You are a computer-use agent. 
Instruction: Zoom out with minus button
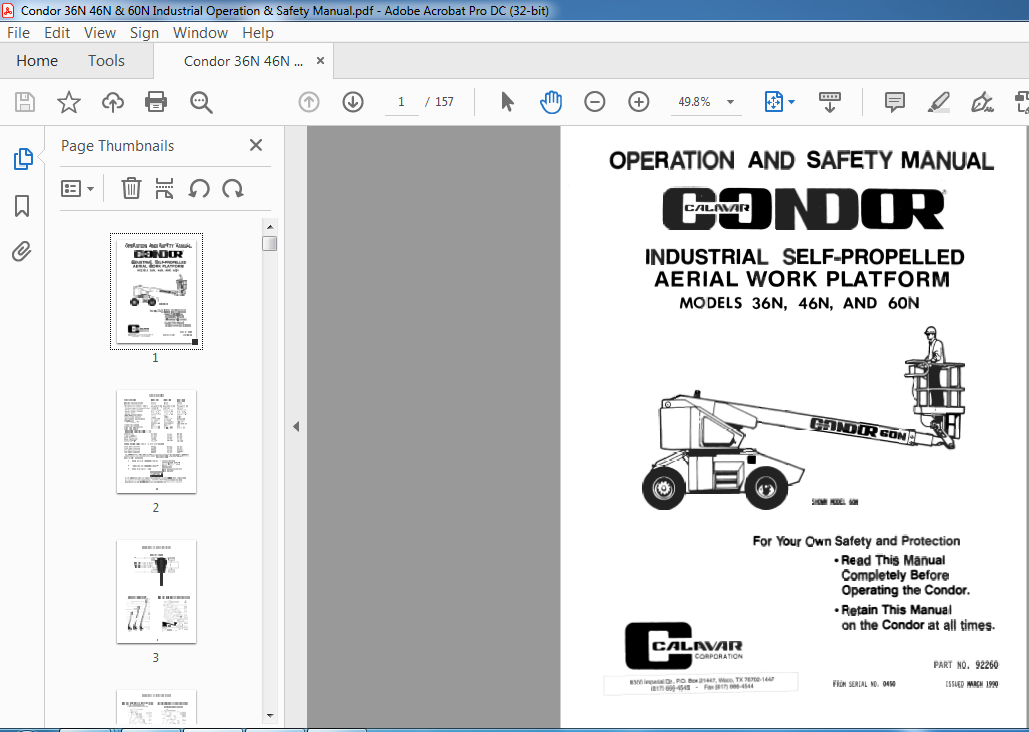(595, 102)
